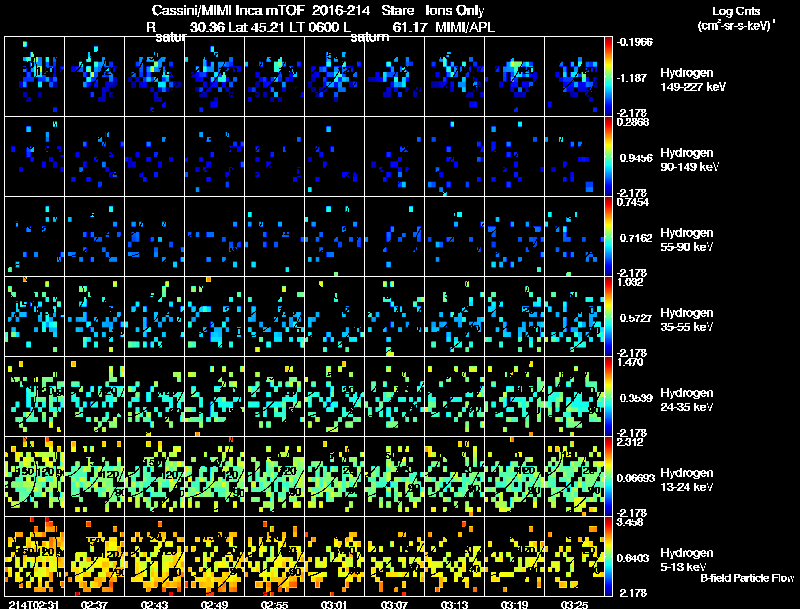Click the 'B-field Particle Flow' caption
The width and height of the screenshot is (800, 609).
pos(747,578)
